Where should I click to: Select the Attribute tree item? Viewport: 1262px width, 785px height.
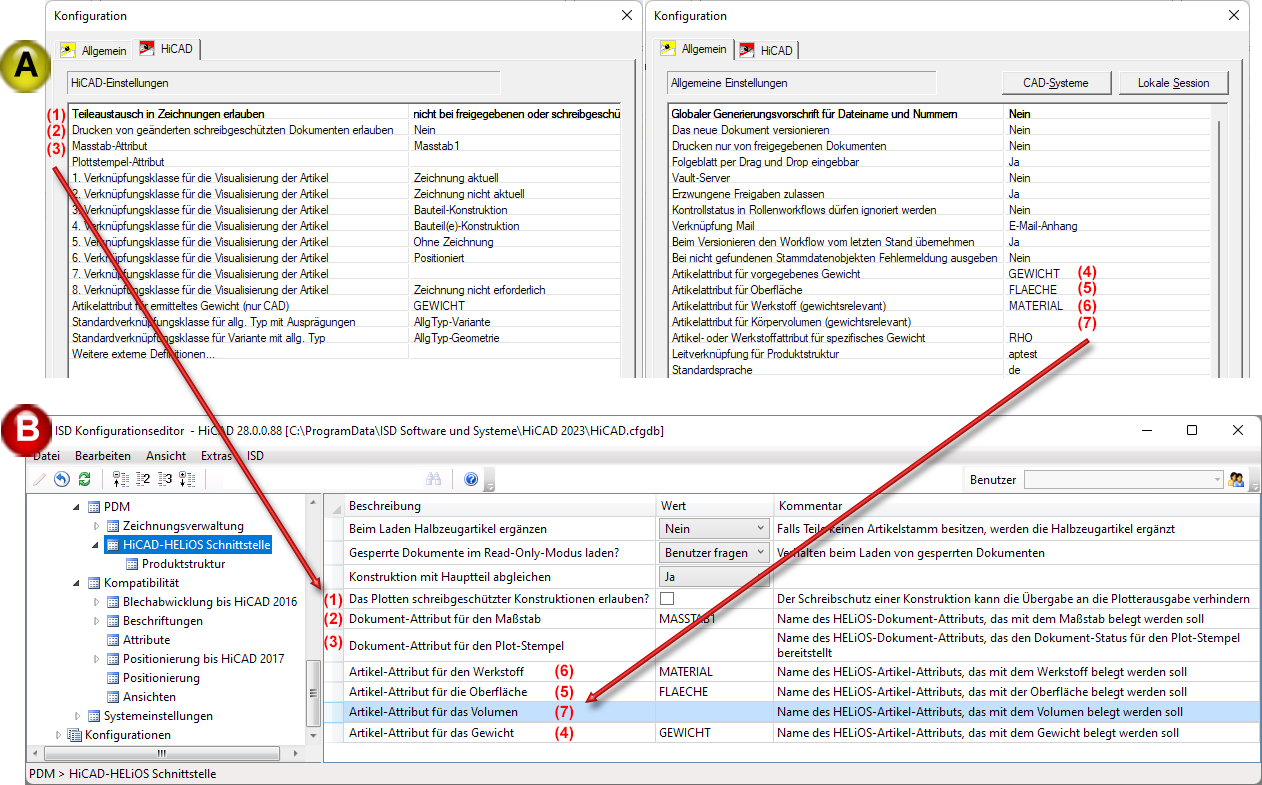tap(146, 640)
